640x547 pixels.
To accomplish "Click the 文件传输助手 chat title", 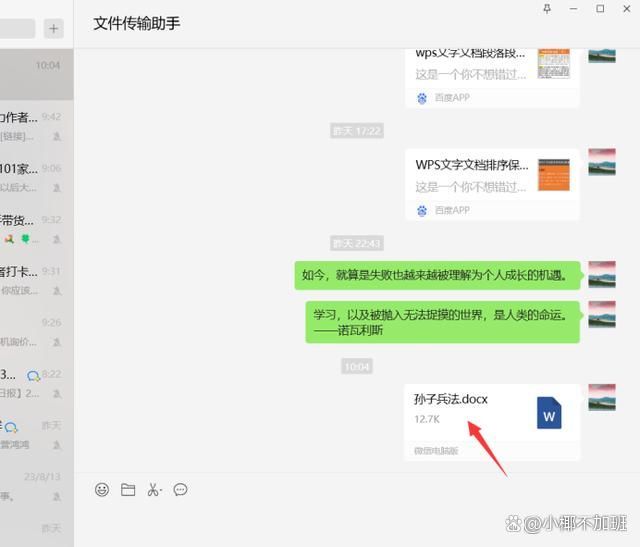I will pyautogui.click(x=136, y=23).
